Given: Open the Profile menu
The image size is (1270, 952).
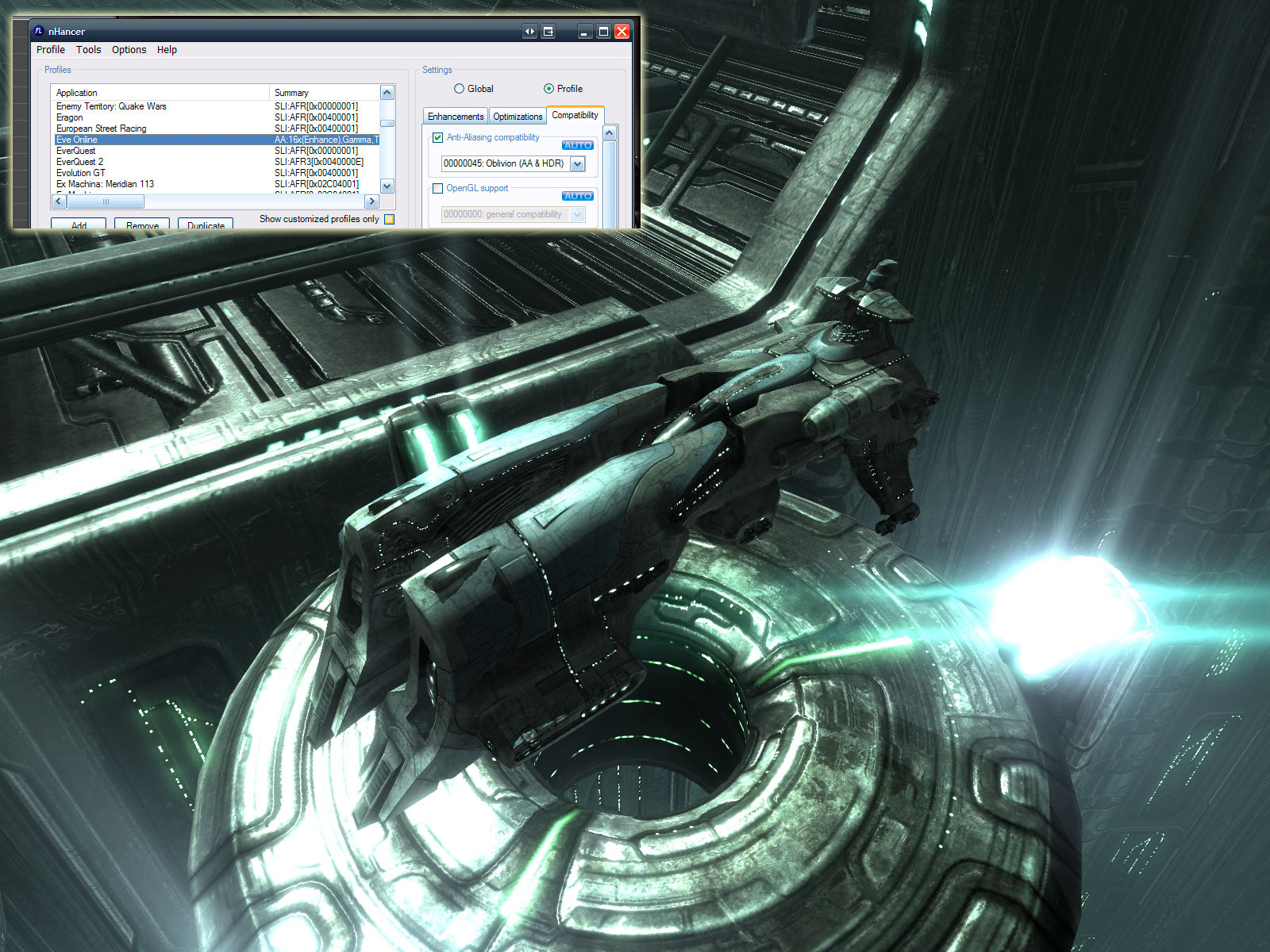Looking at the screenshot, I should tap(51, 49).
